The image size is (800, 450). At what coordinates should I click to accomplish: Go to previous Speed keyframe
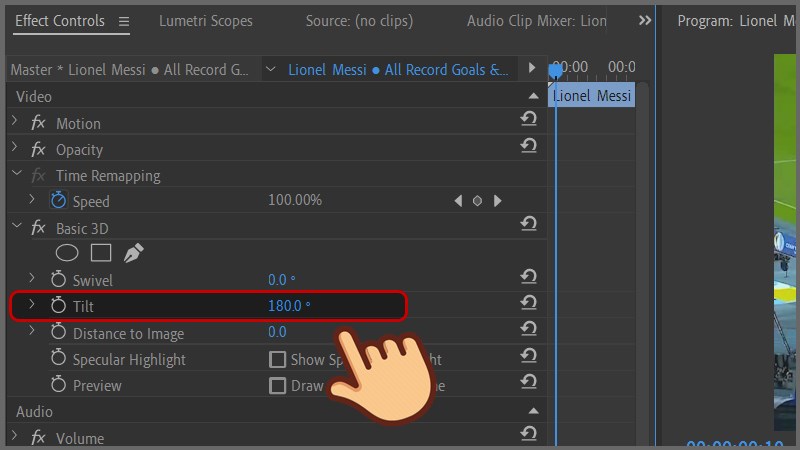tap(458, 201)
